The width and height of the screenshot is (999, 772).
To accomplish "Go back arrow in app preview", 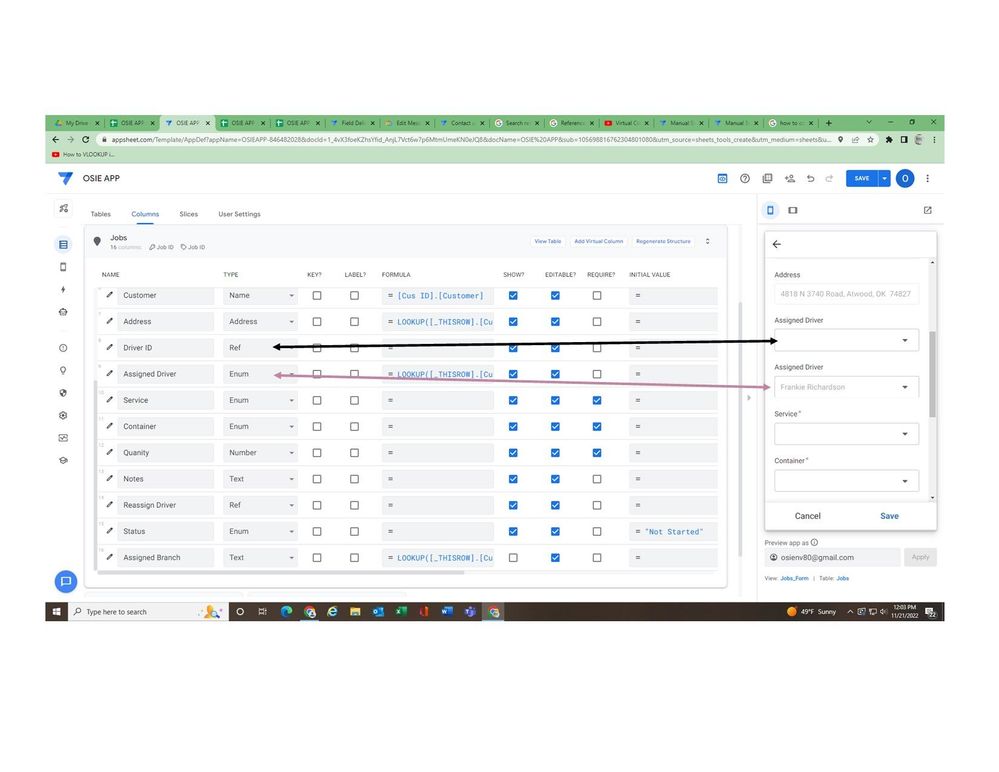I will click(777, 244).
